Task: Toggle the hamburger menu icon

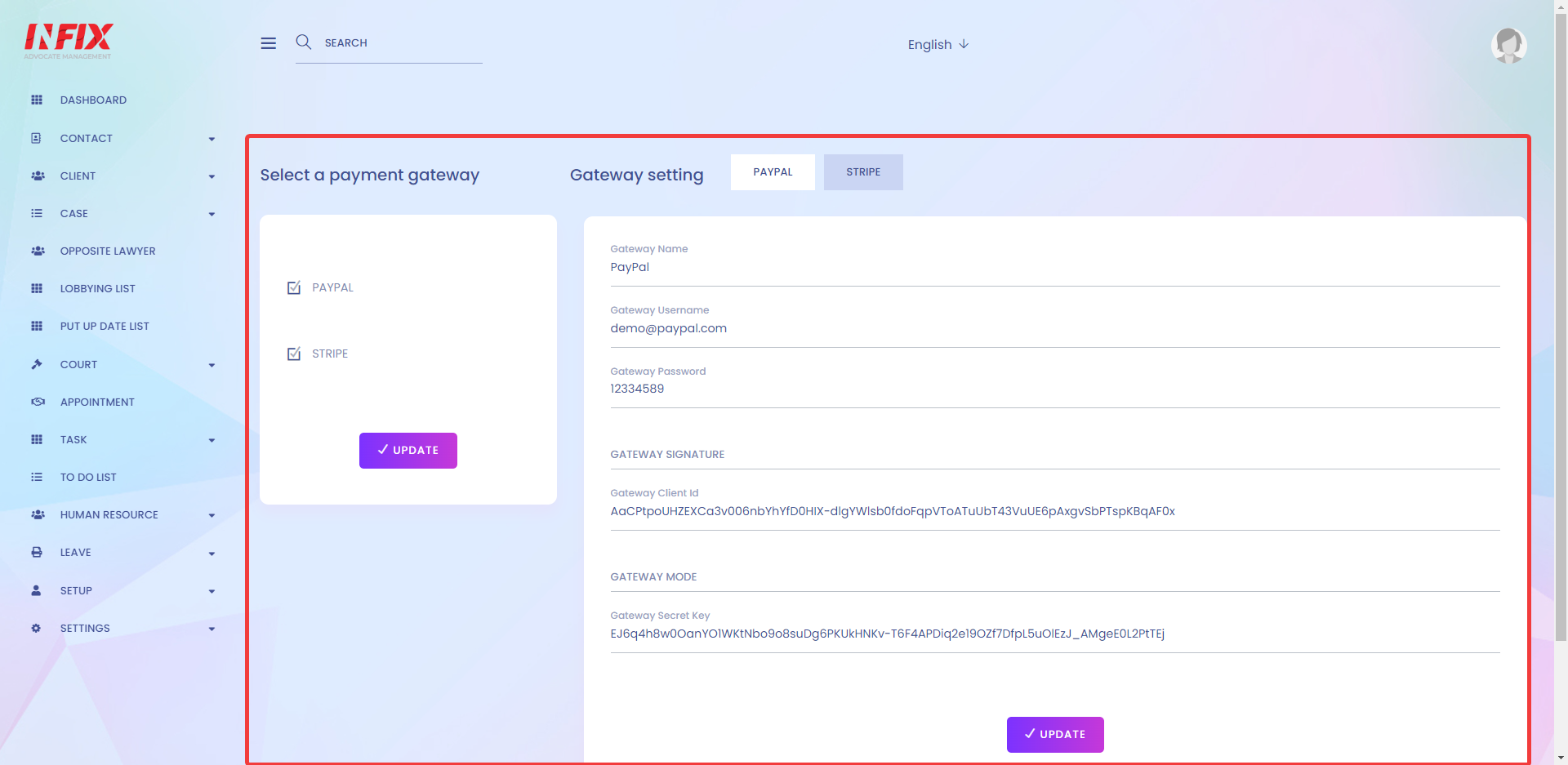Action: pos(268,43)
